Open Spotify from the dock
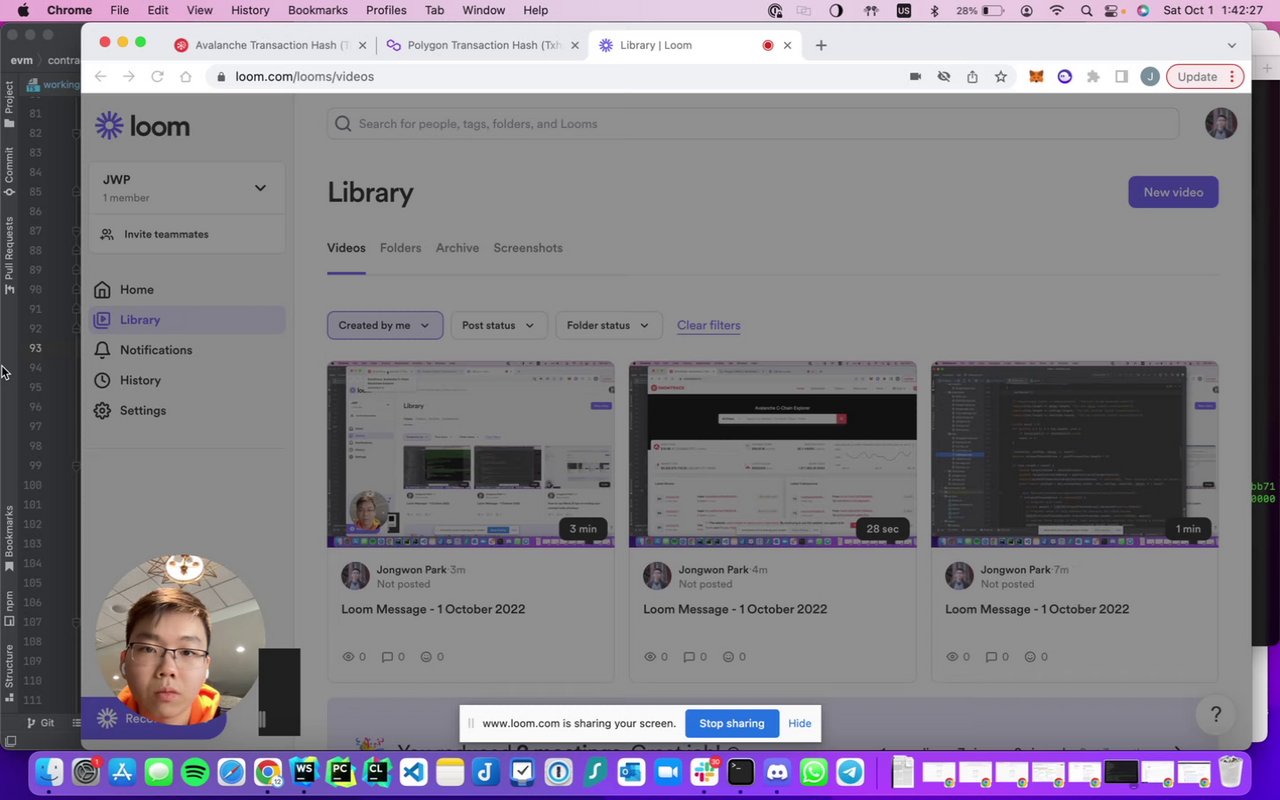The image size is (1280, 800). tap(195, 772)
